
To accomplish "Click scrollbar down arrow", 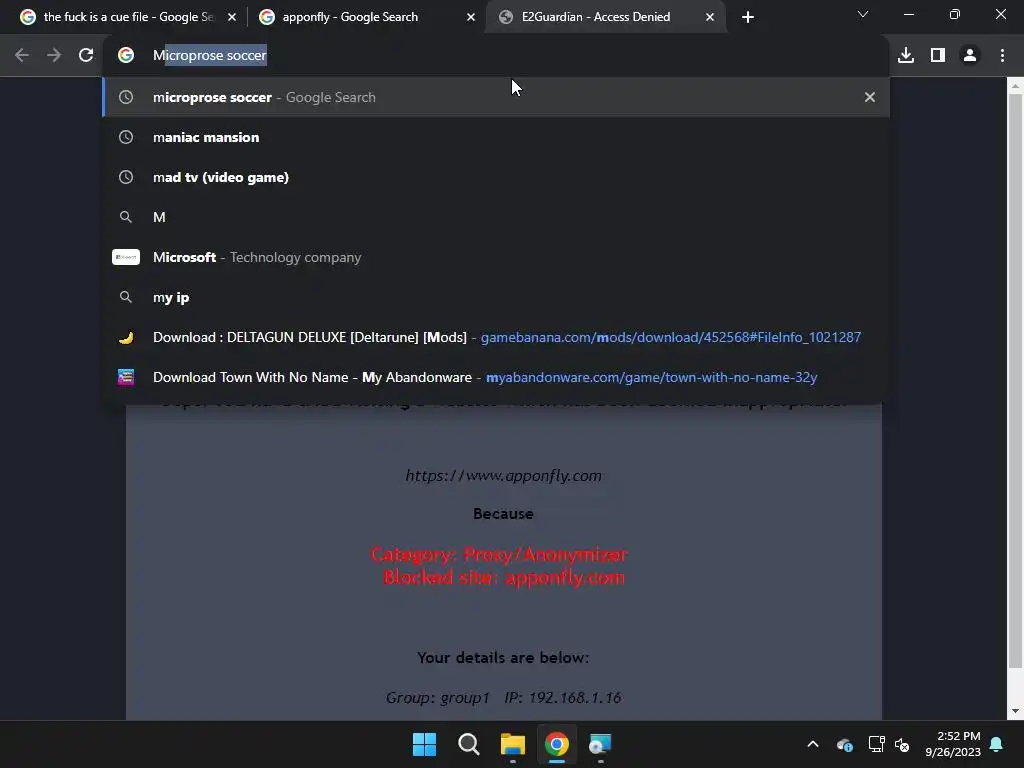I will point(1015,711).
